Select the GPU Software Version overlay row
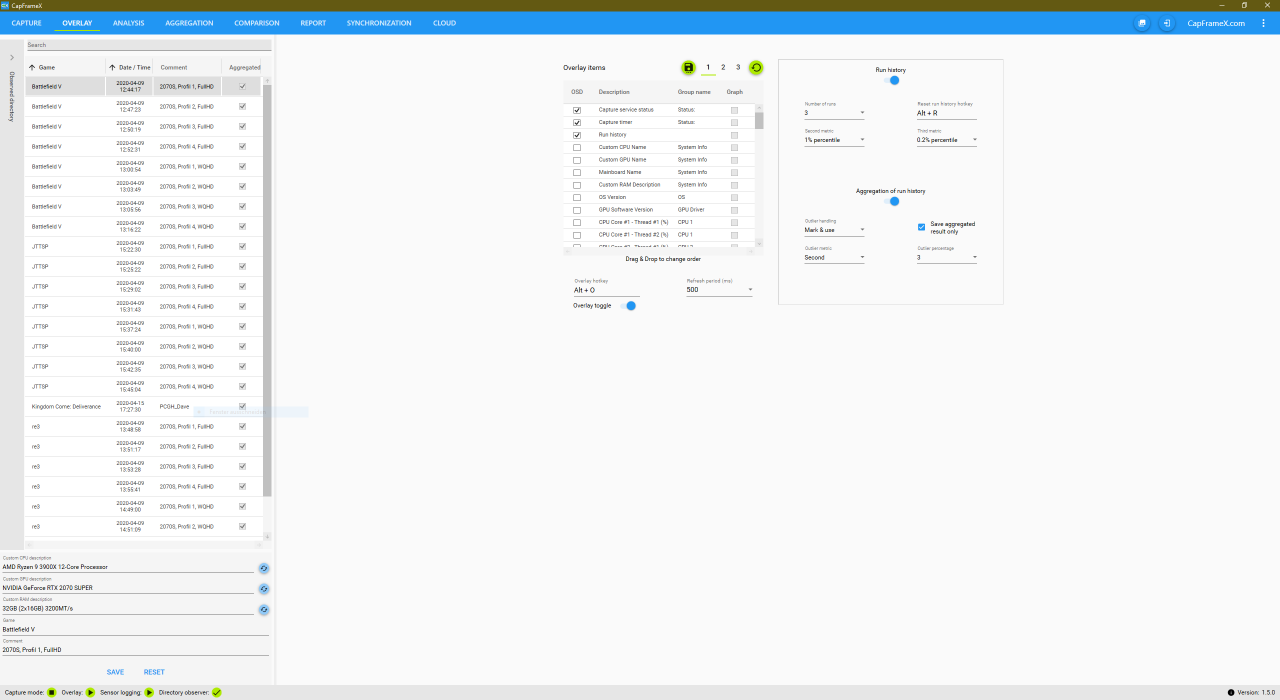 coord(659,210)
